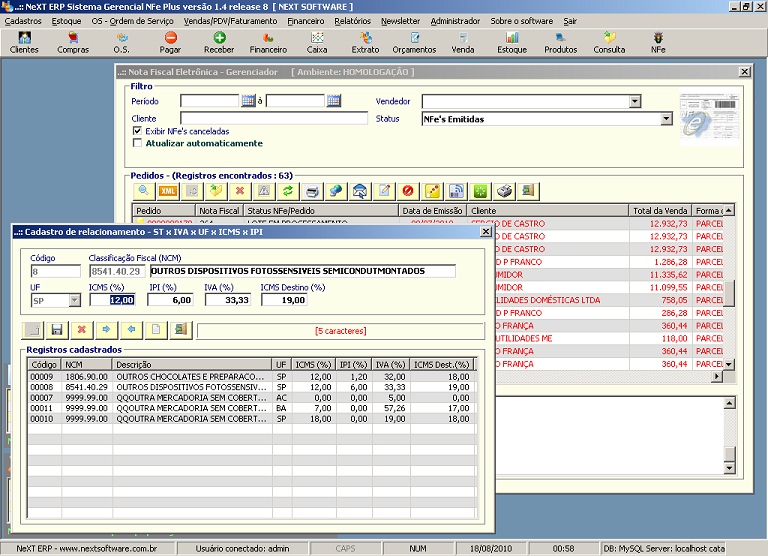
Task: Click the Pagar toolbar icon
Action: click(170, 43)
